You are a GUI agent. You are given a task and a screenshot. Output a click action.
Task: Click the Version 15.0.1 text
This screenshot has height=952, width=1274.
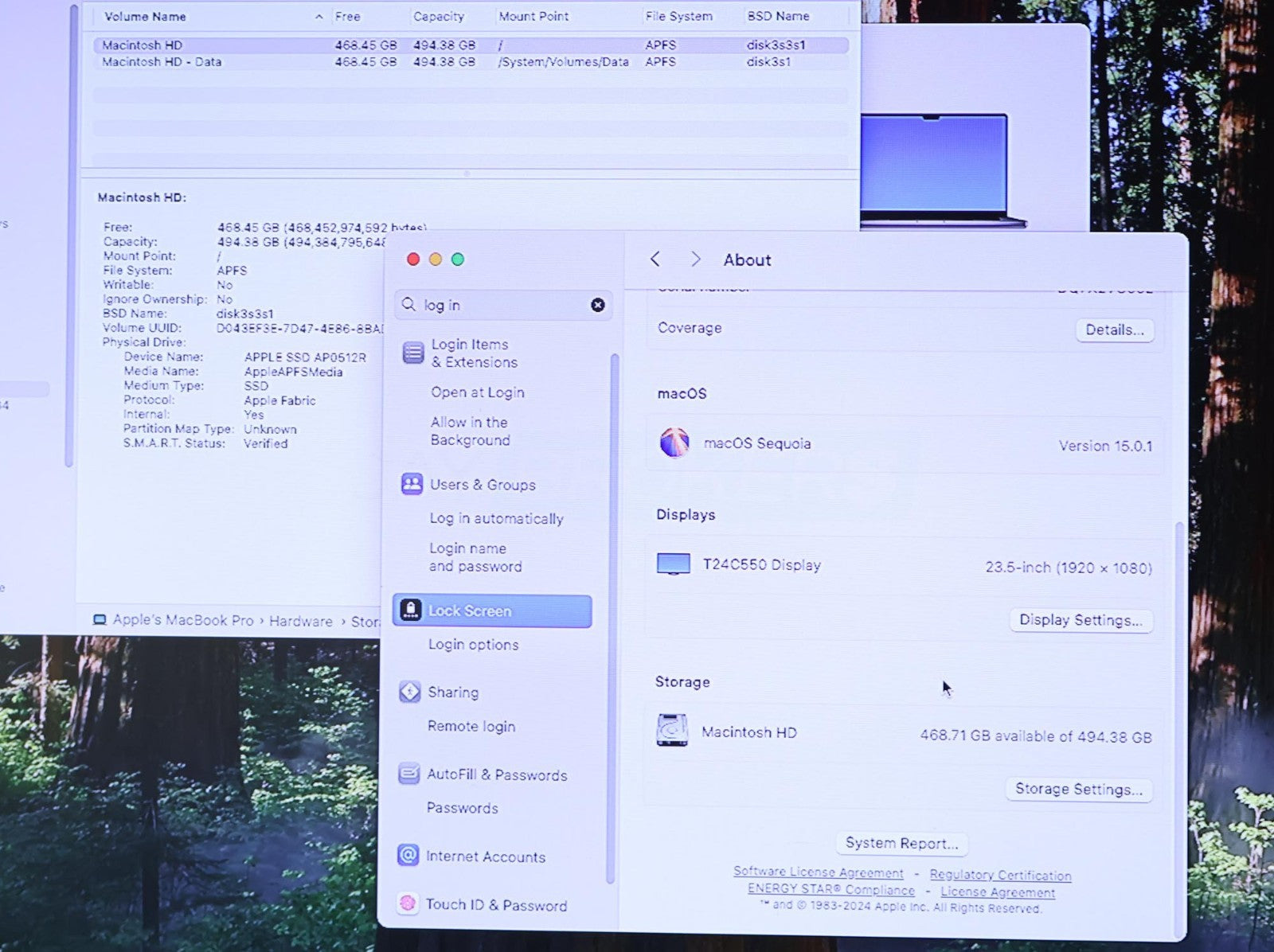pyautogui.click(x=1105, y=446)
